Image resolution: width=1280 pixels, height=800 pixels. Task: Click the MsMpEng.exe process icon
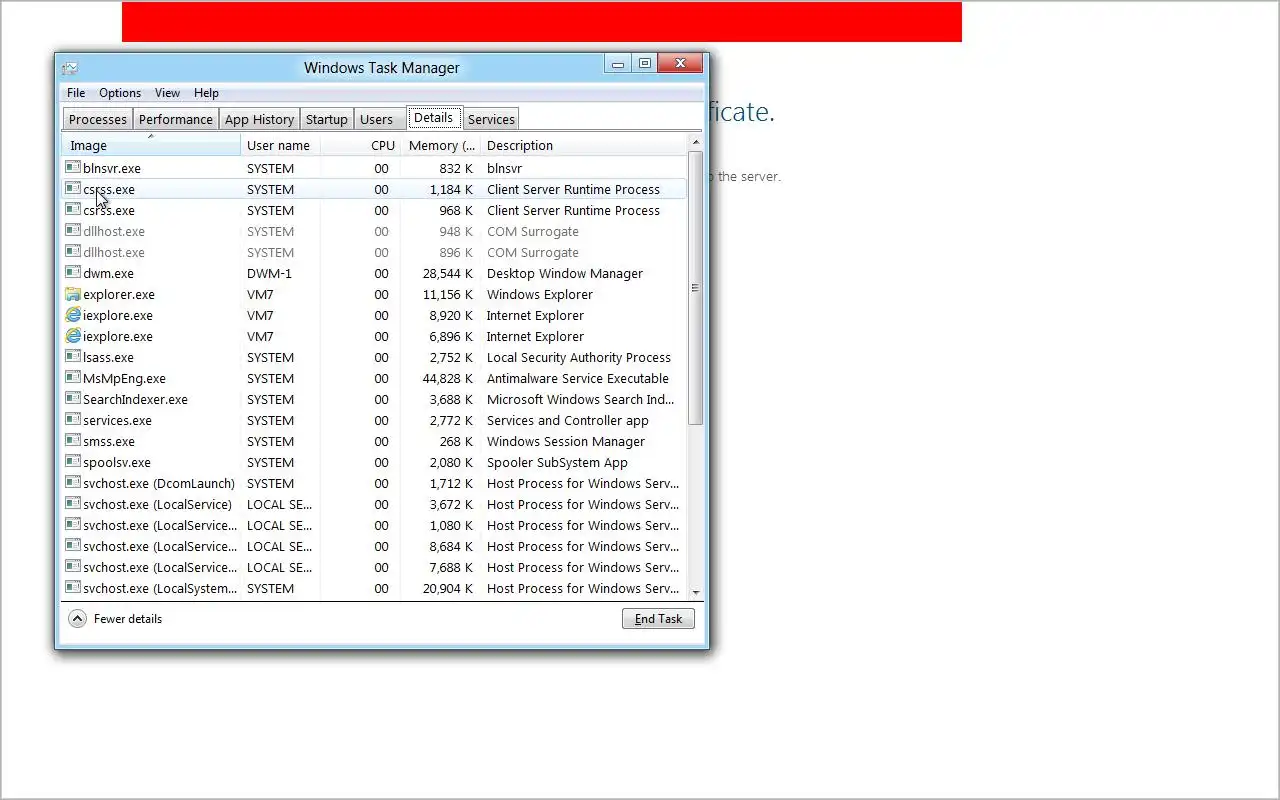(73, 378)
